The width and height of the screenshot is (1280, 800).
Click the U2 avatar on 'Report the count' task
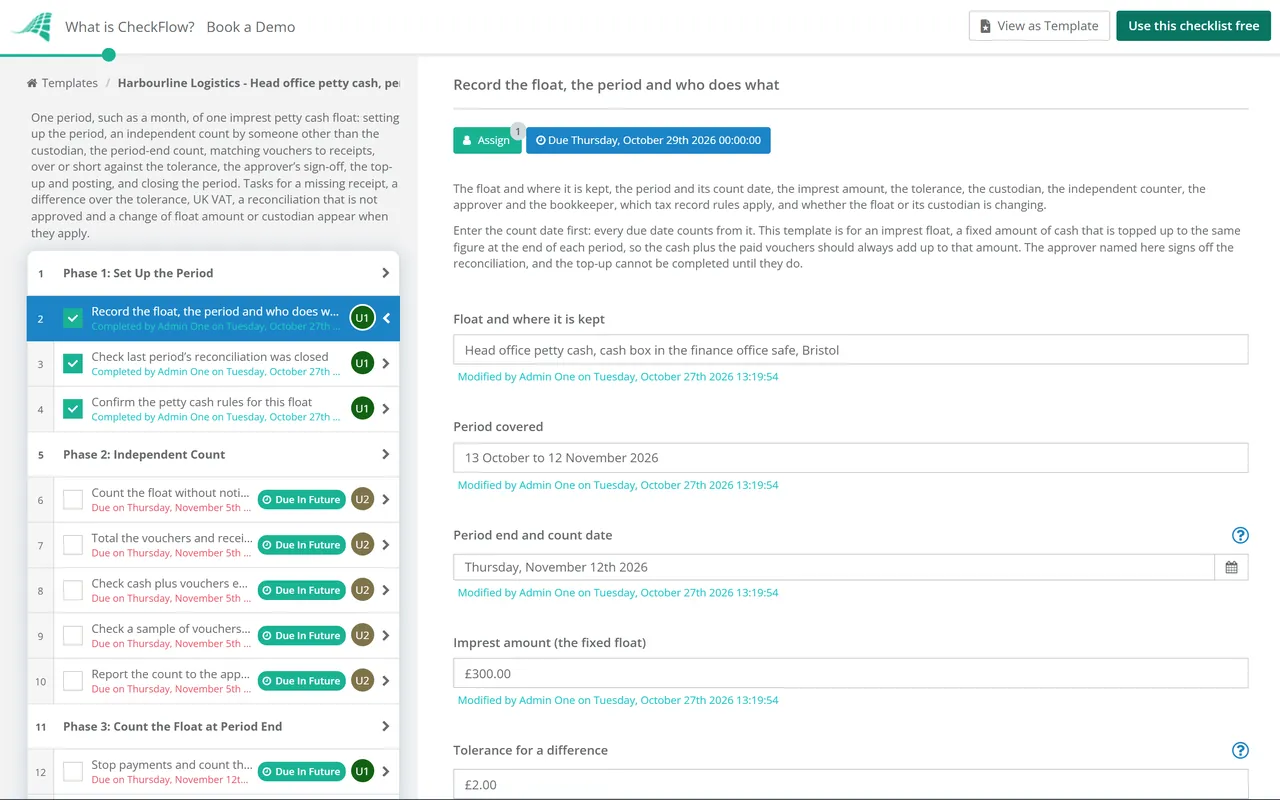(x=362, y=681)
